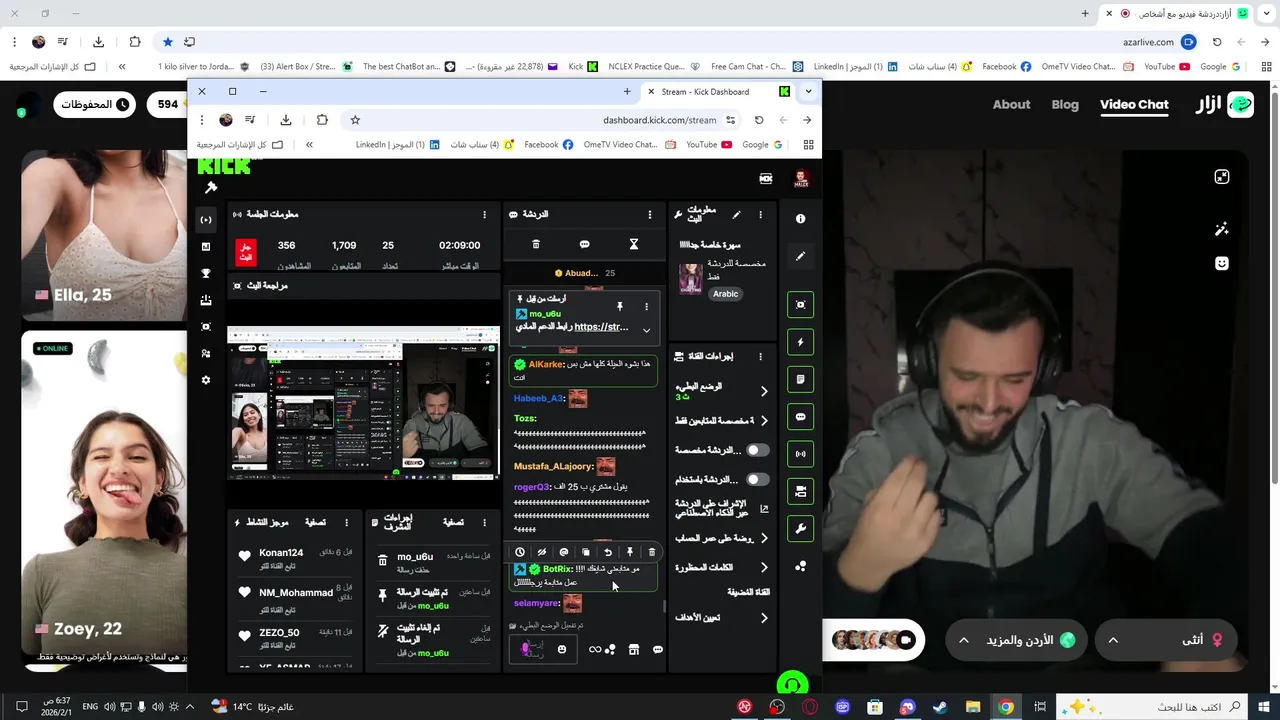Open the pinned message support link
Image resolution: width=1280 pixels, height=720 pixels.
pyautogui.click(x=601, y=327)
